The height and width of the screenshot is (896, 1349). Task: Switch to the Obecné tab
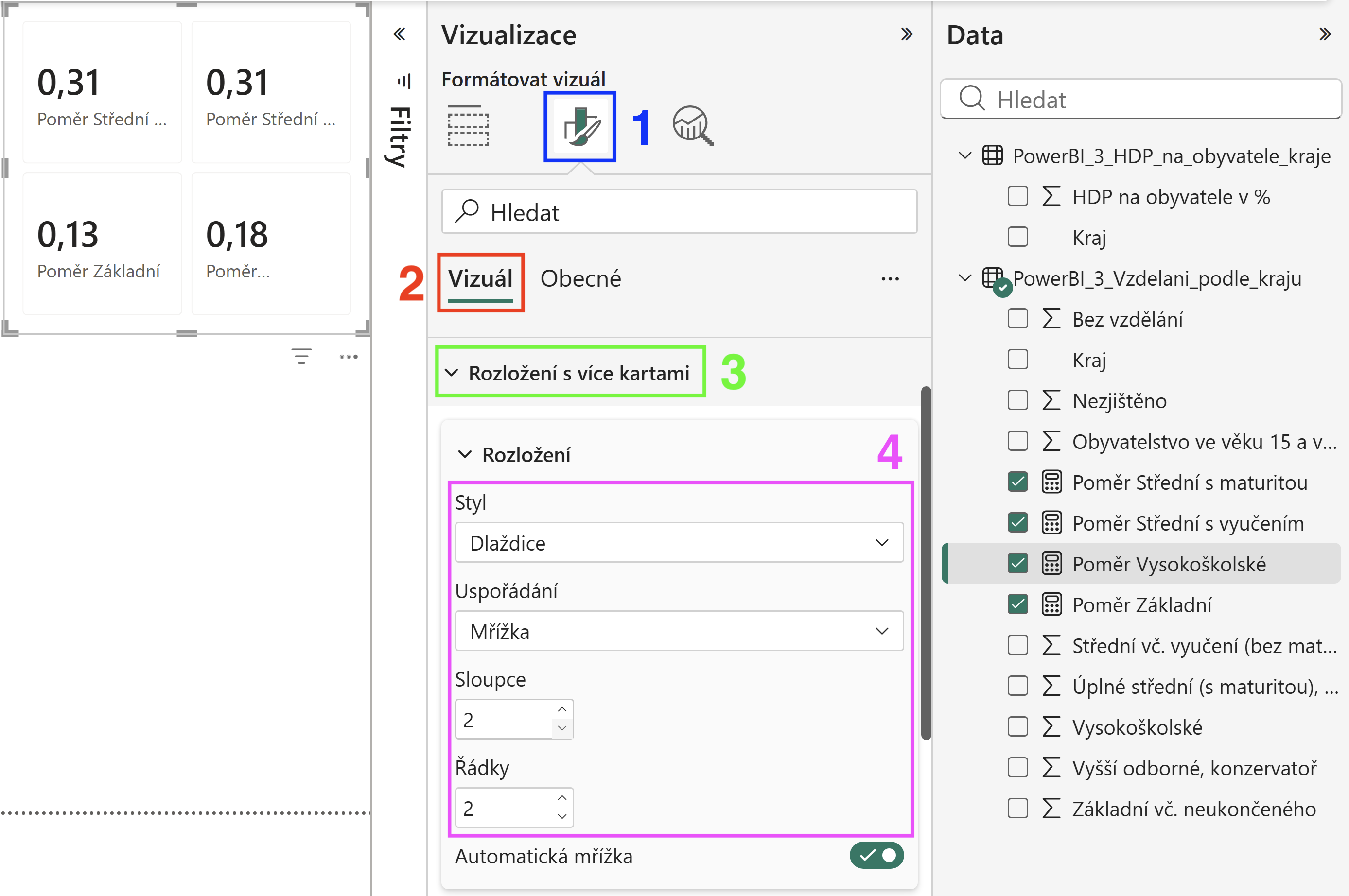(581, 279)
